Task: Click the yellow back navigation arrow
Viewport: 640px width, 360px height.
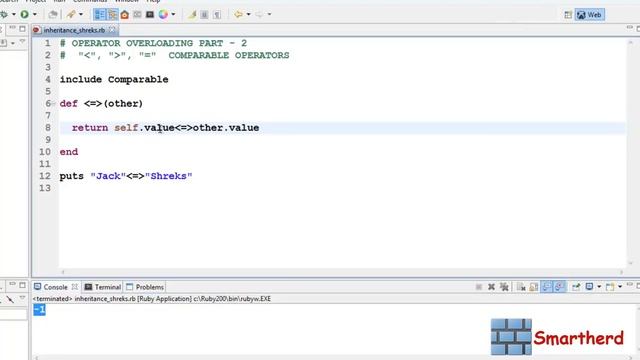Action: tap(238, 14)
